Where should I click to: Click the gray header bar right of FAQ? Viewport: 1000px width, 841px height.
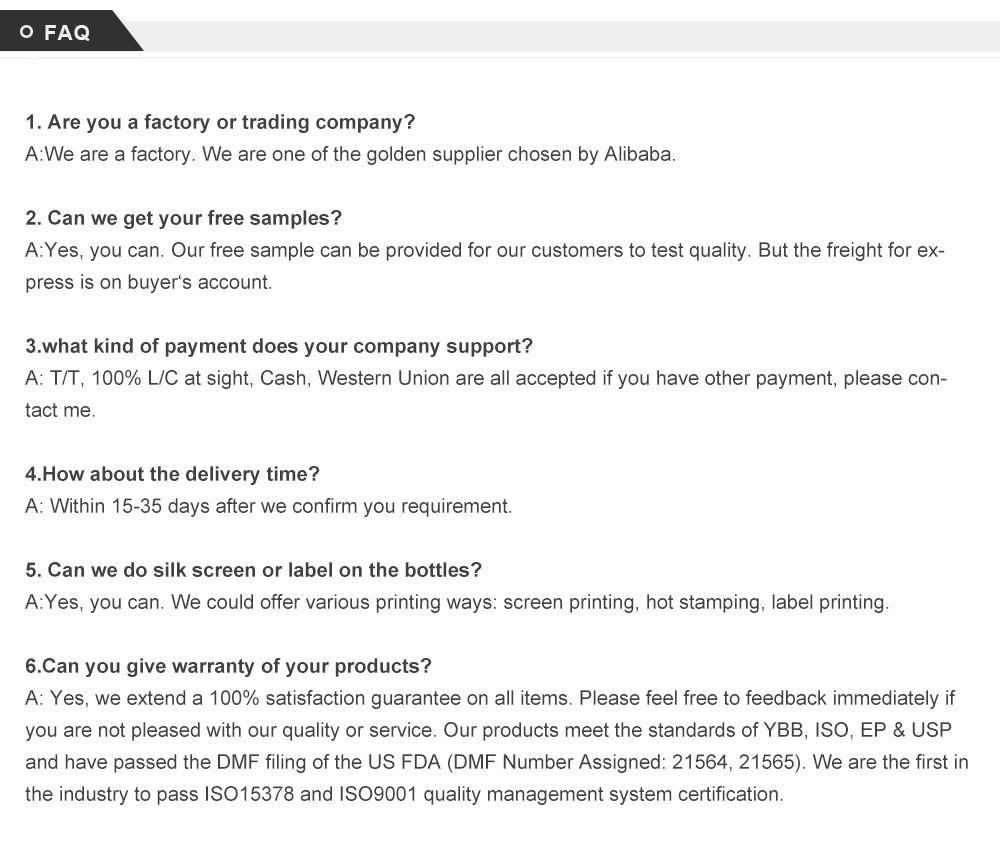point(570,36)
